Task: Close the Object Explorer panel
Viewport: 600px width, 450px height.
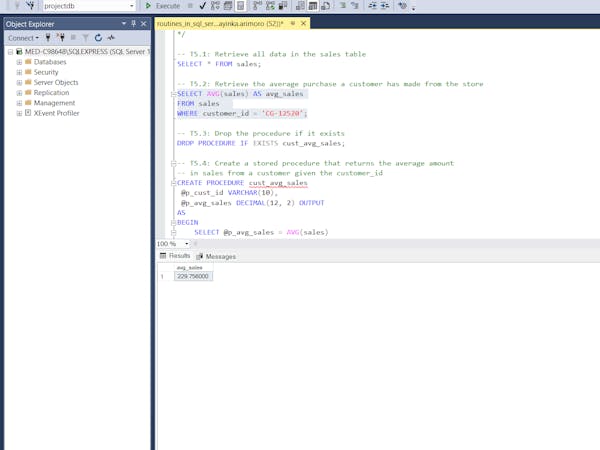Action: [143, 24]
